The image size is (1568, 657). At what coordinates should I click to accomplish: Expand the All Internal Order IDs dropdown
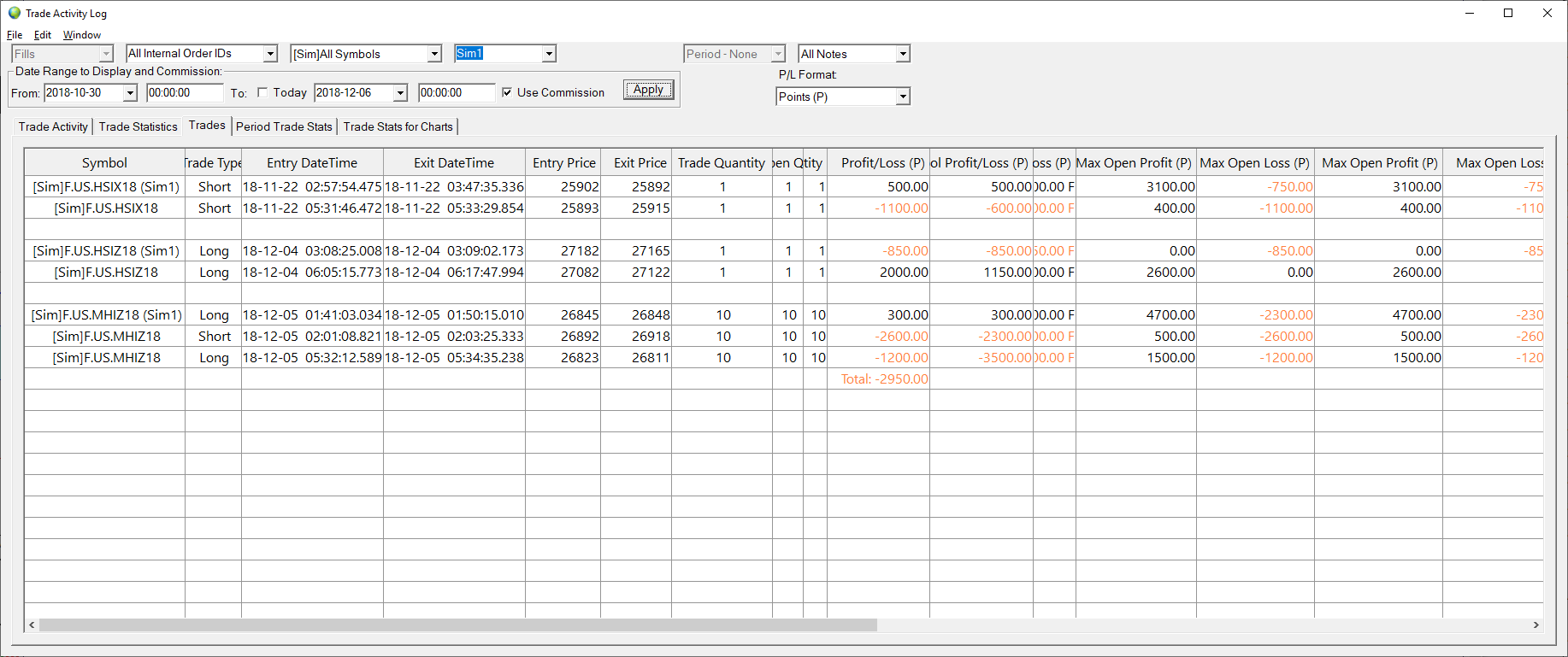tap(270, 54)
